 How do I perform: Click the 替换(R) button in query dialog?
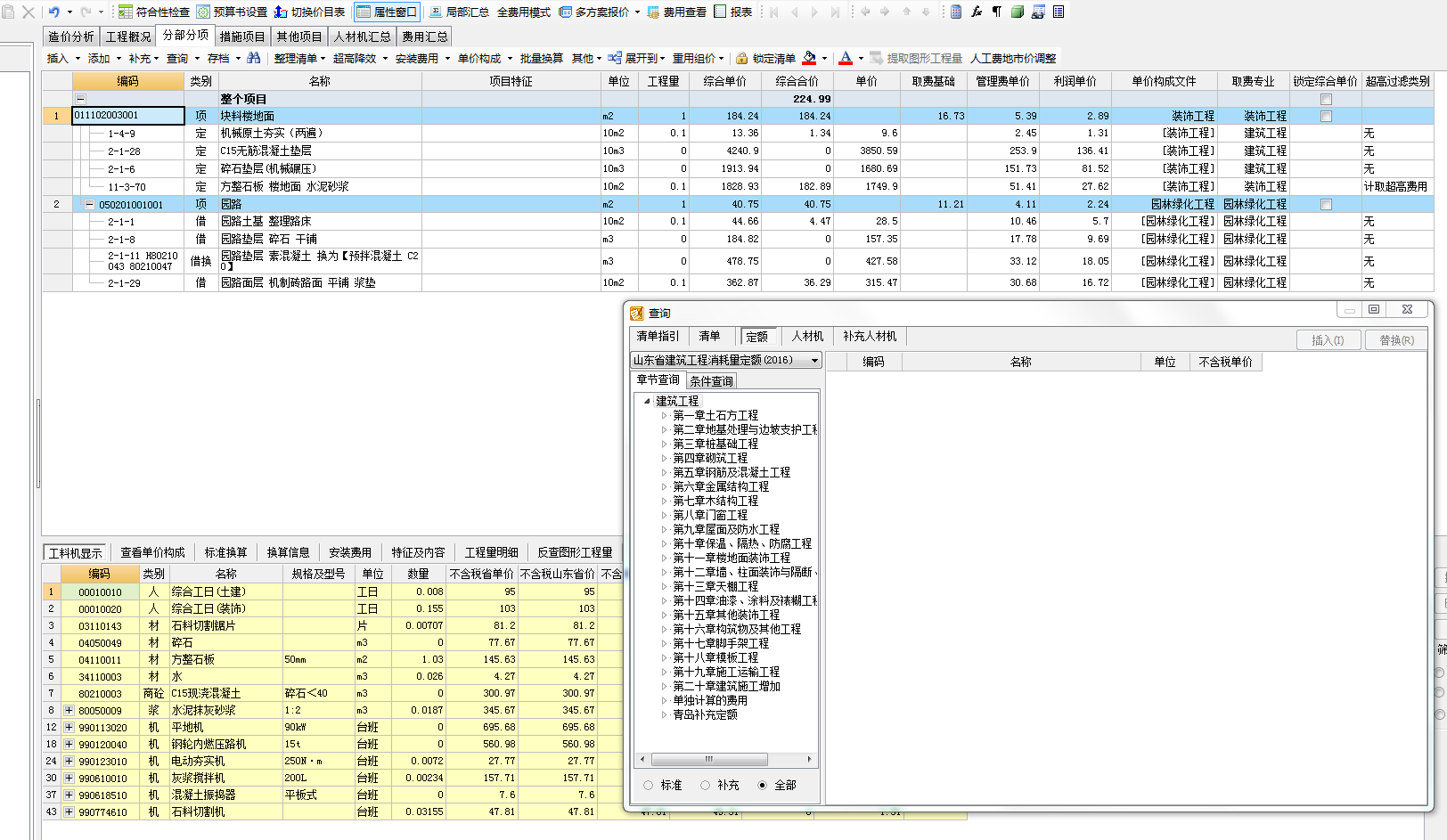tap(1396, 340)
